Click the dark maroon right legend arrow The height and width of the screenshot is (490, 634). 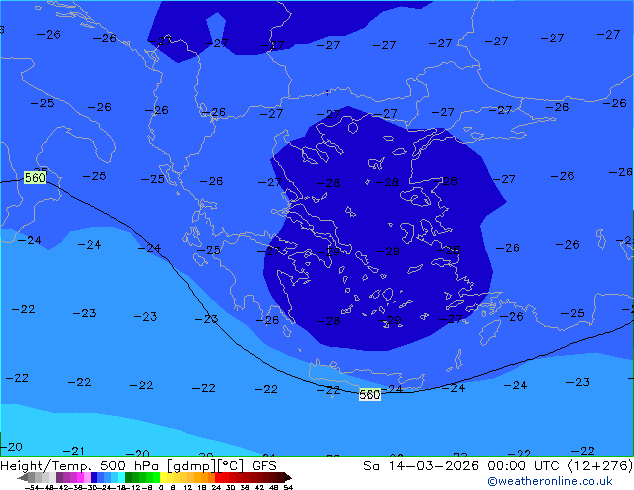pos(288,477)
